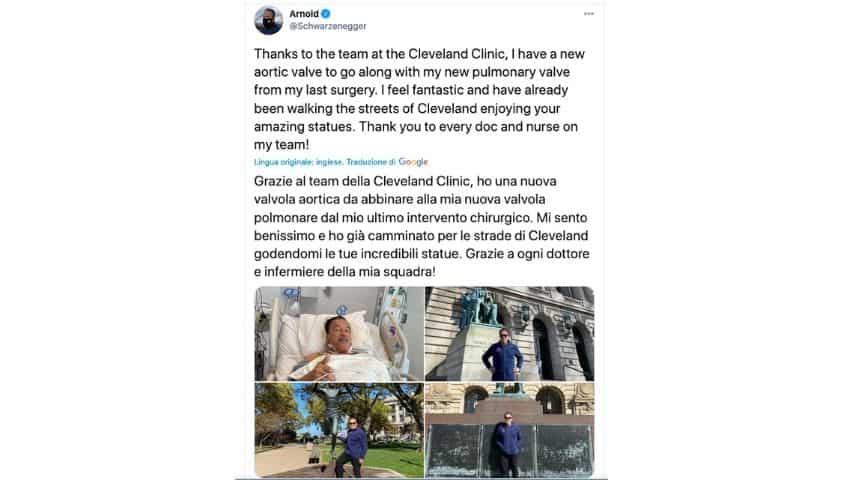The image size is (854, 480).
Task: Open the three-dot more options menu
Action: coord(589,14)
